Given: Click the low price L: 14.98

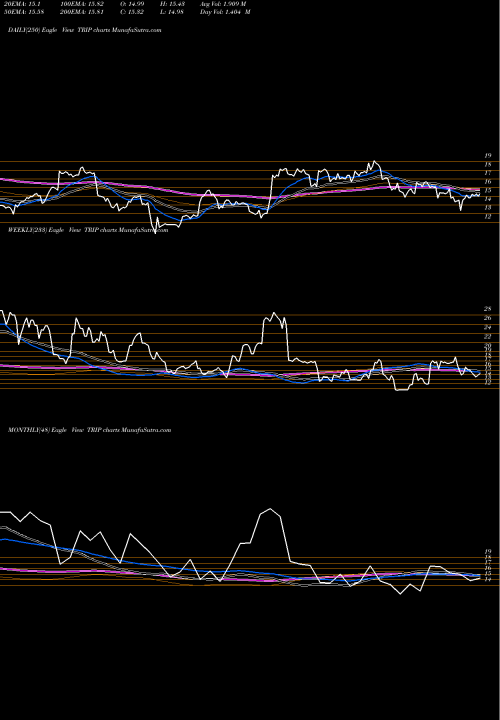Looking at the screenshot, I should 172,11.
